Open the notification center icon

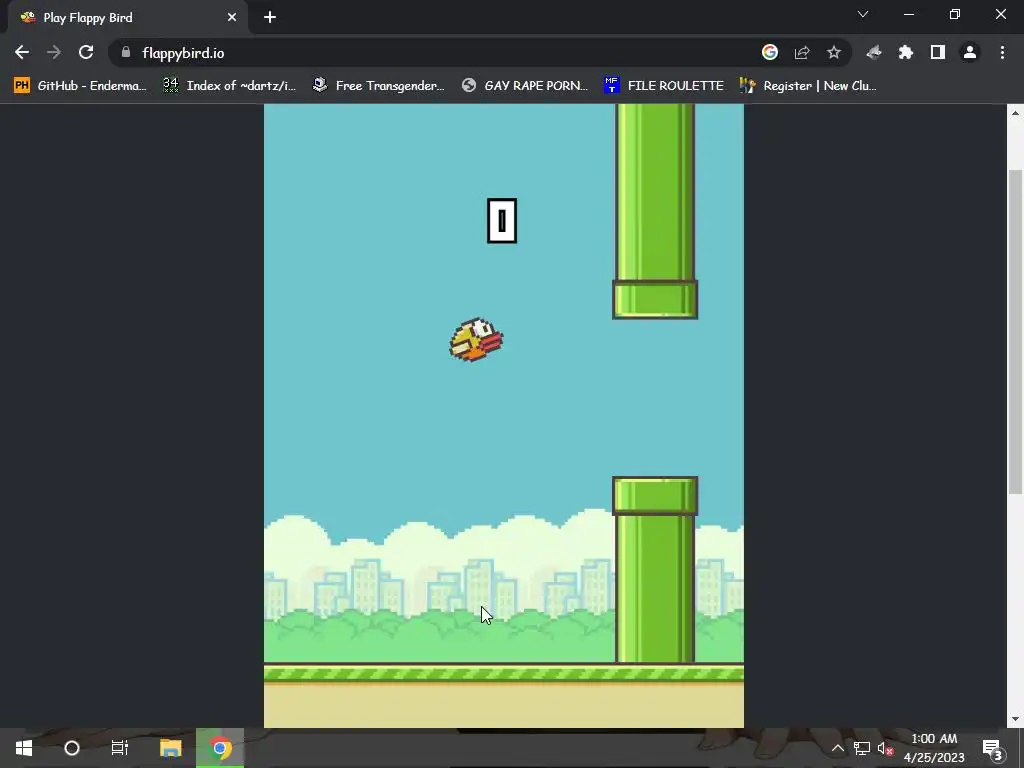pyautogui.click(x=991, y=748)
